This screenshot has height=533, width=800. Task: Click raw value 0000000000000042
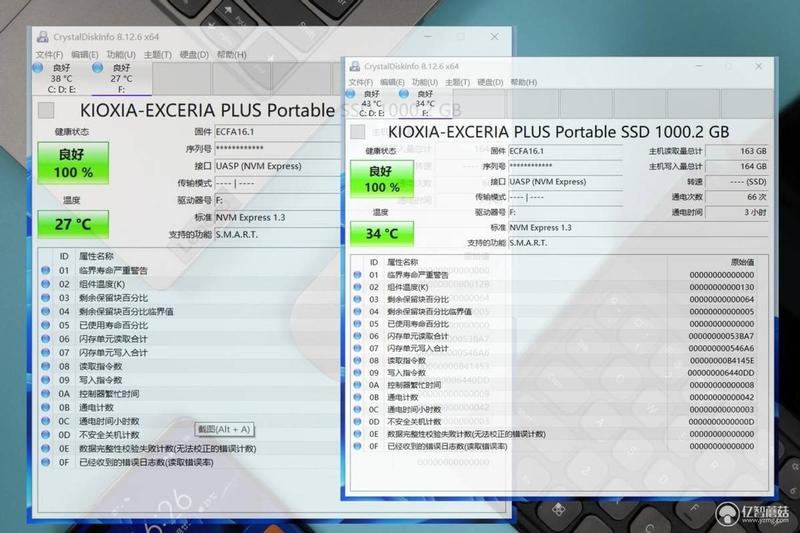pyautogui.click(x=721, y=397)
